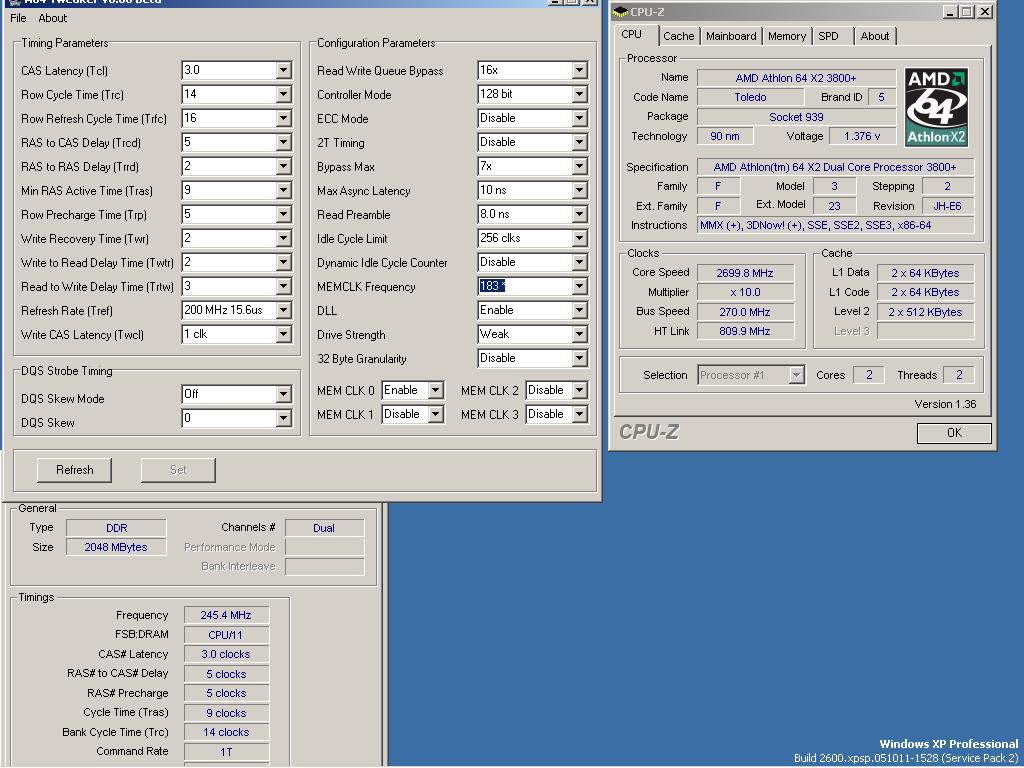Viewport: 1024px width, 768px height.
Task: Open RAS to CAS Delay (Trcd) dropdown
Action: click(x=283, y=142)
